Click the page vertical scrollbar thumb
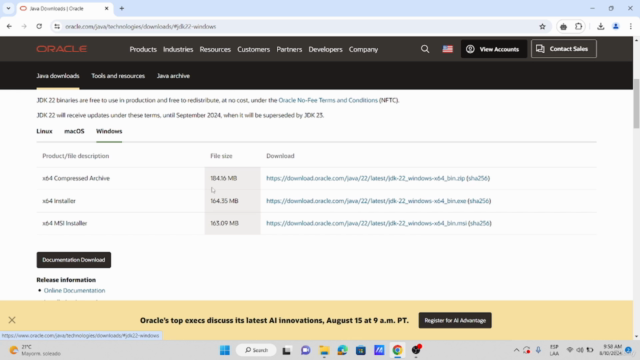640x360 pixels. 636,103
